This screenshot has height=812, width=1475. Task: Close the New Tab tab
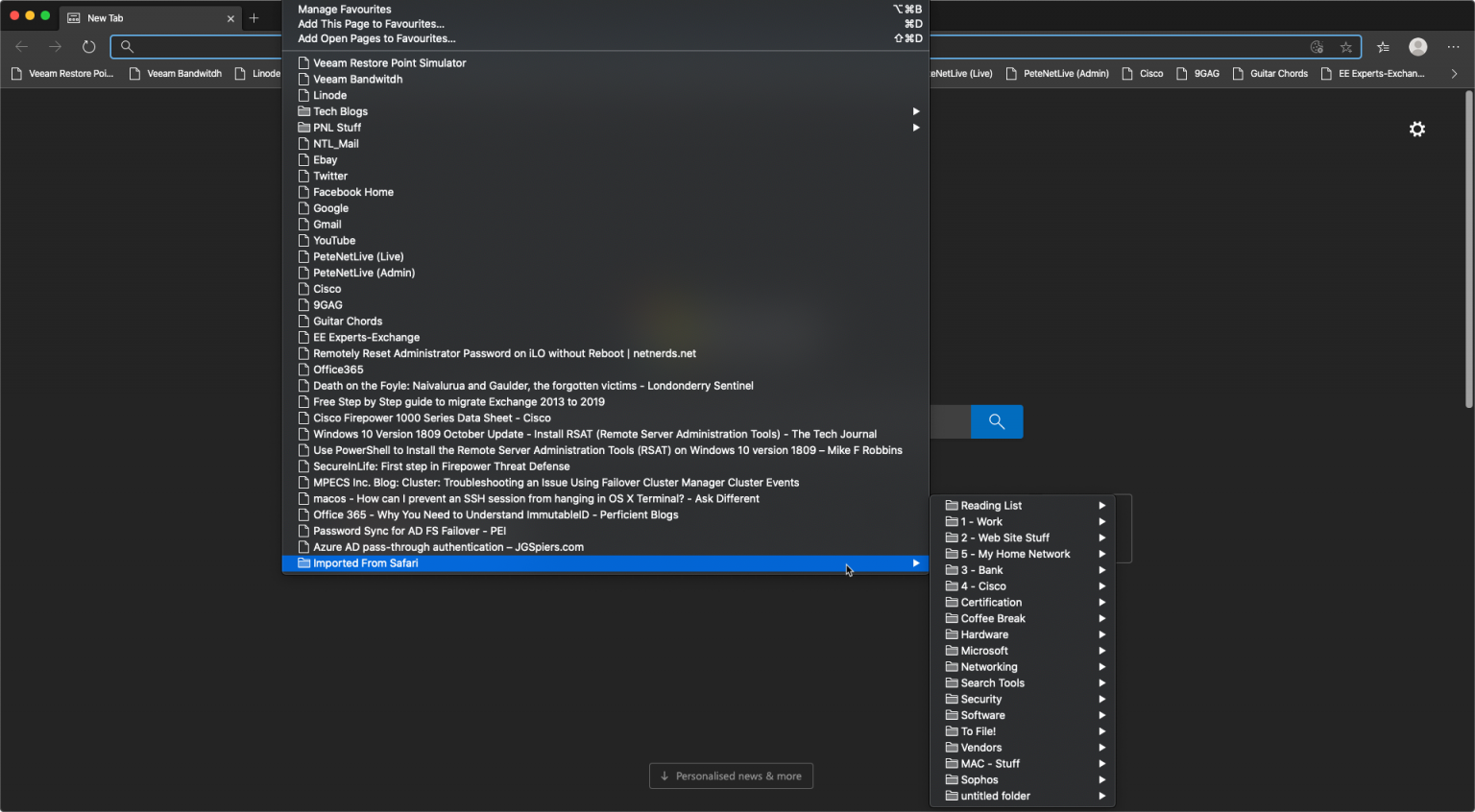[230, 18]
